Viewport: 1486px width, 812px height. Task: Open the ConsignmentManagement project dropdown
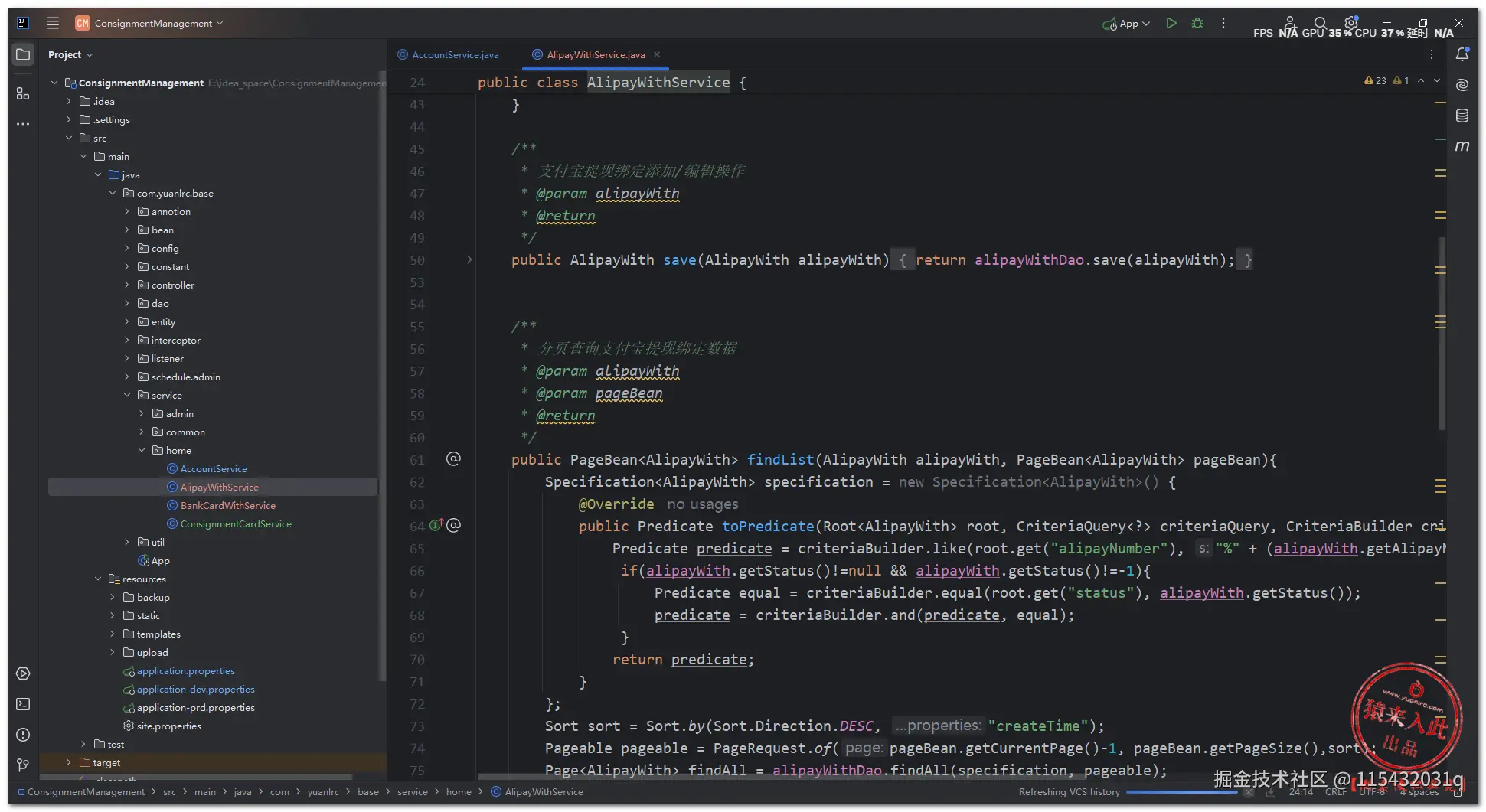[149, 23]
